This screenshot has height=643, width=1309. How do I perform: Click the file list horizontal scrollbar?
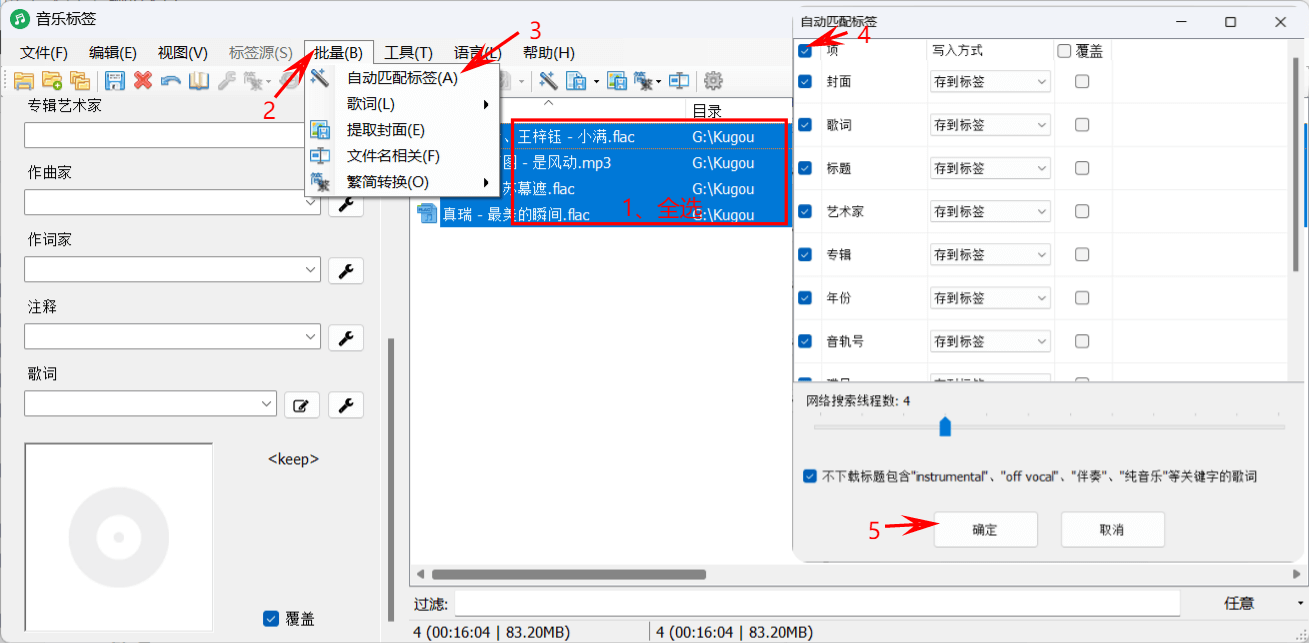click(568, 574)
